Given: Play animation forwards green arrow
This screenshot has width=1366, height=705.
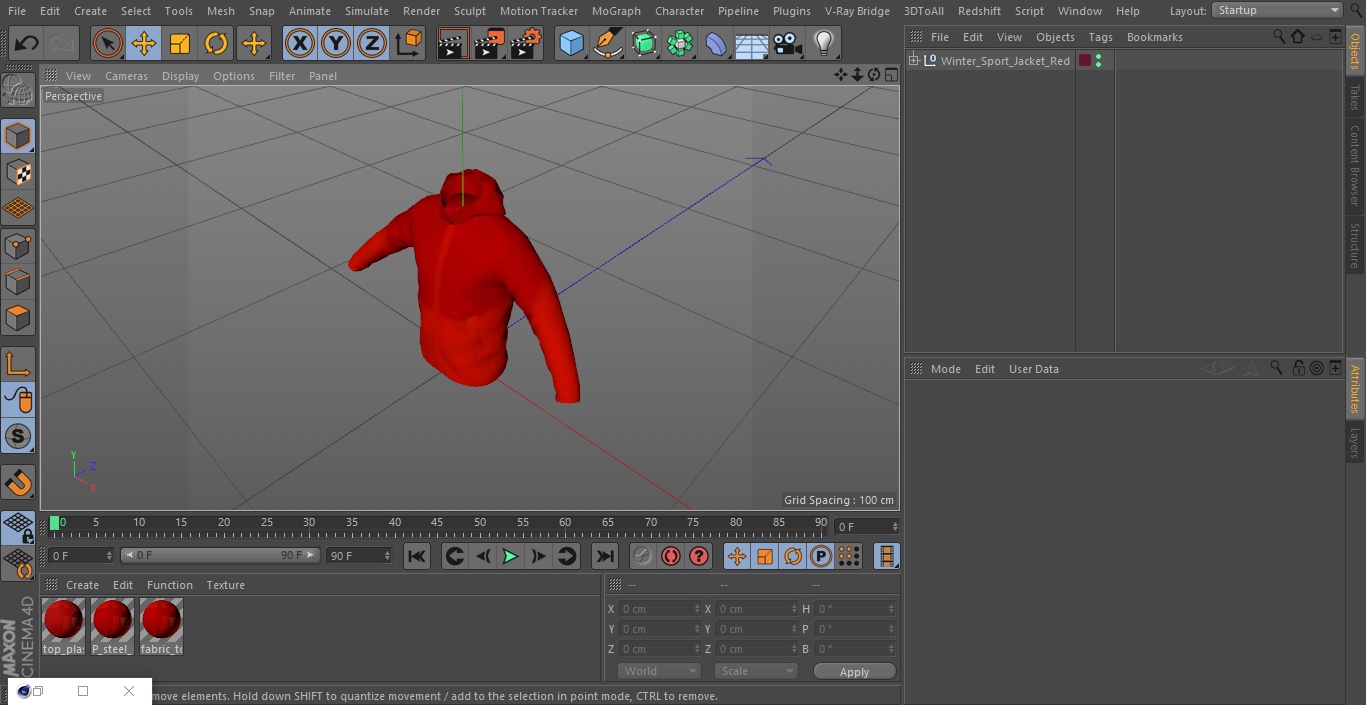Looking at the screenshot, I should point(510,556).
